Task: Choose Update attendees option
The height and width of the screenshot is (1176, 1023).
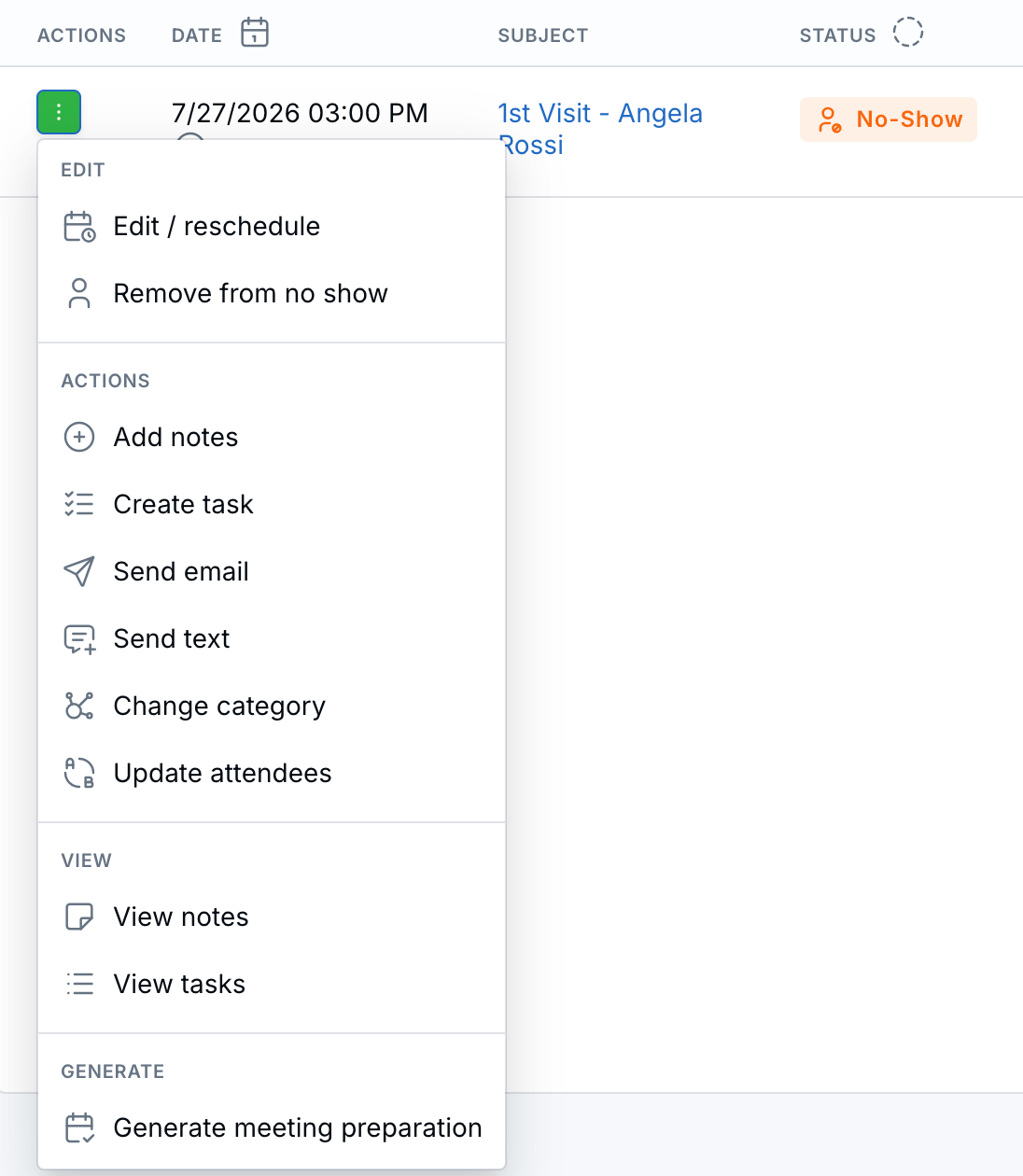Action: (272, 773)
